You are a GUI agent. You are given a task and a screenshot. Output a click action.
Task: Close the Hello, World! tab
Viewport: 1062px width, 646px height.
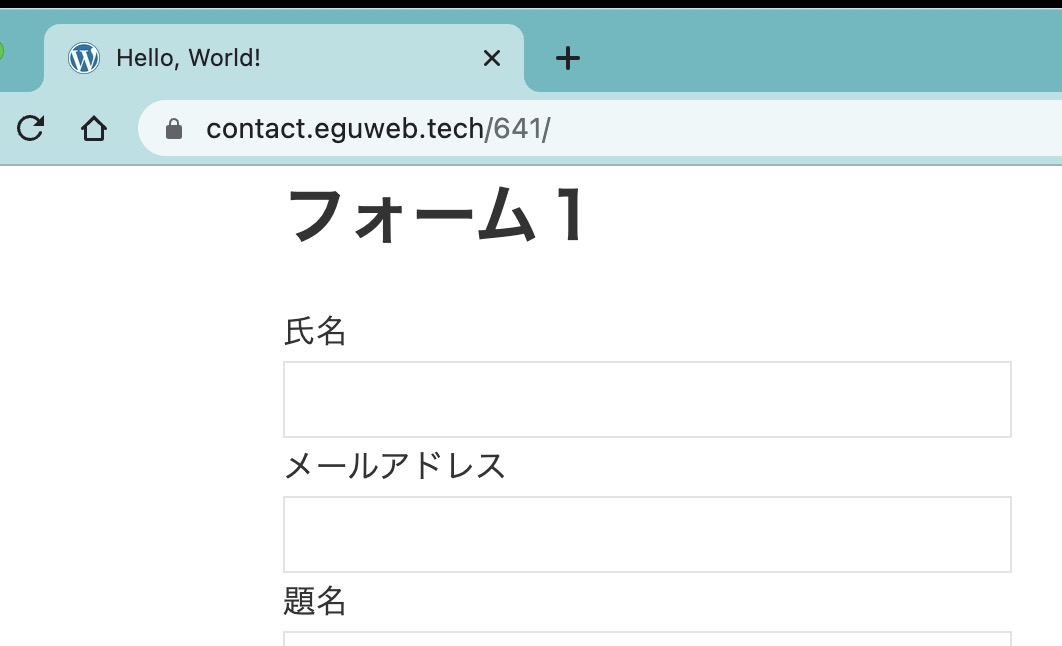[491, 58]
